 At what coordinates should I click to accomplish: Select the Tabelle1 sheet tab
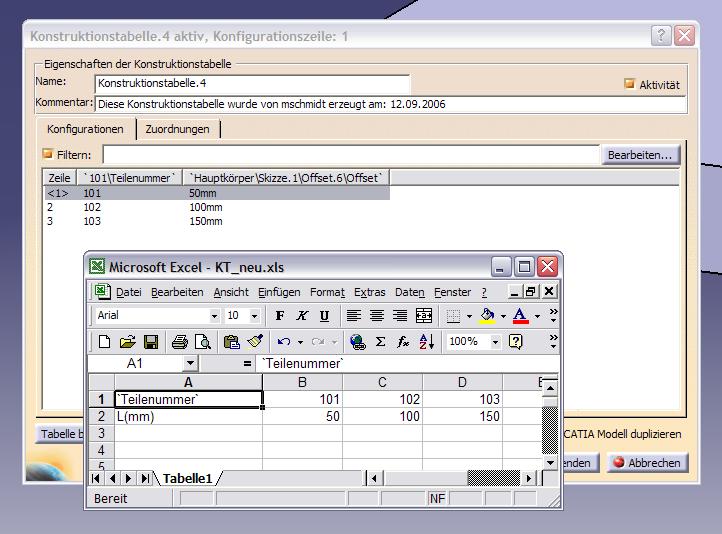click(188, 478)
